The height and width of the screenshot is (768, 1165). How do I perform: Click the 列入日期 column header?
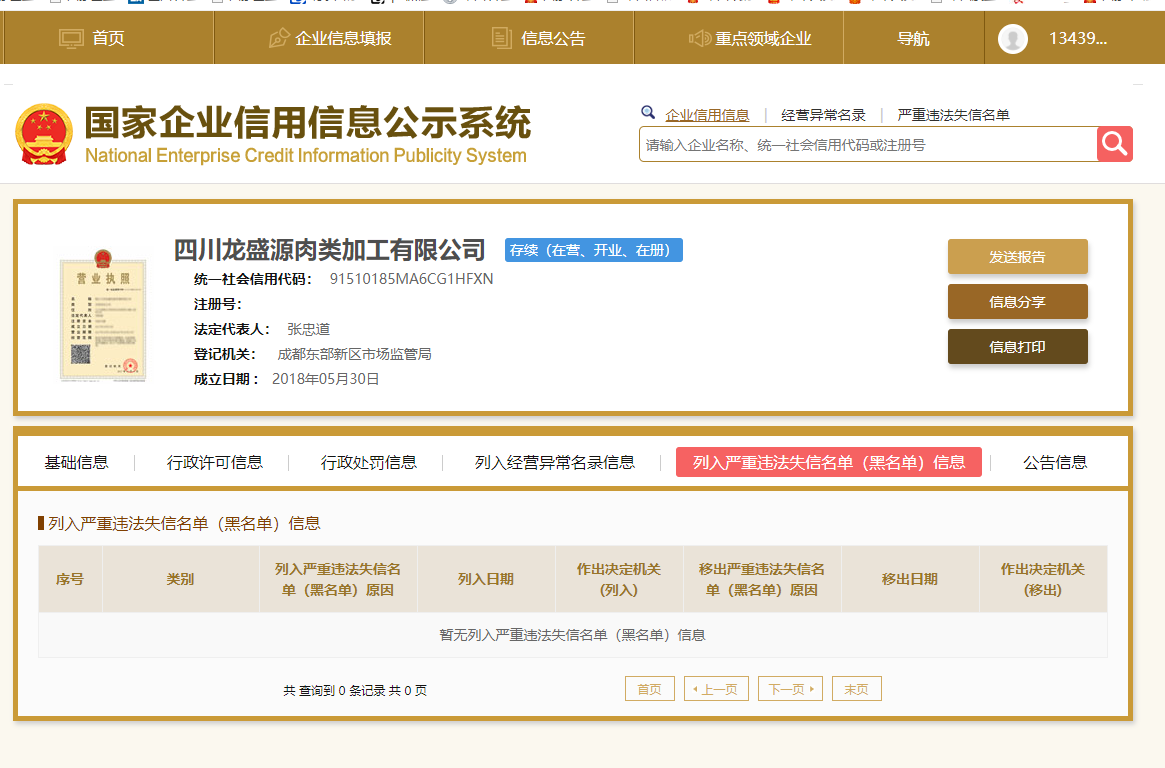(x=486, y=579)
